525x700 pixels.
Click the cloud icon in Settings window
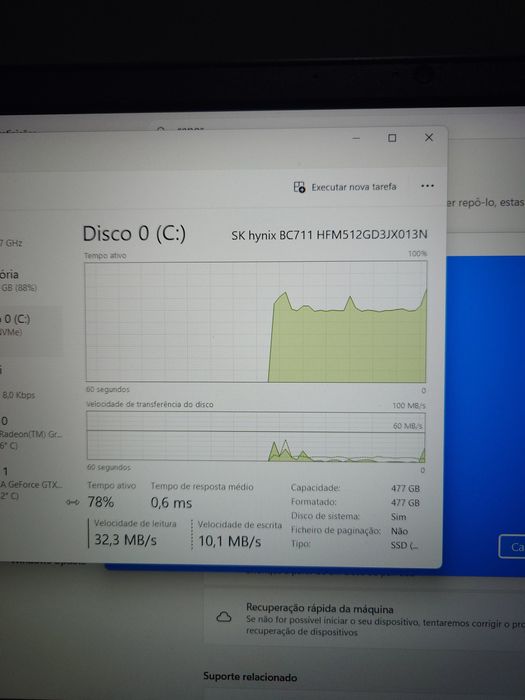[224, 617]
